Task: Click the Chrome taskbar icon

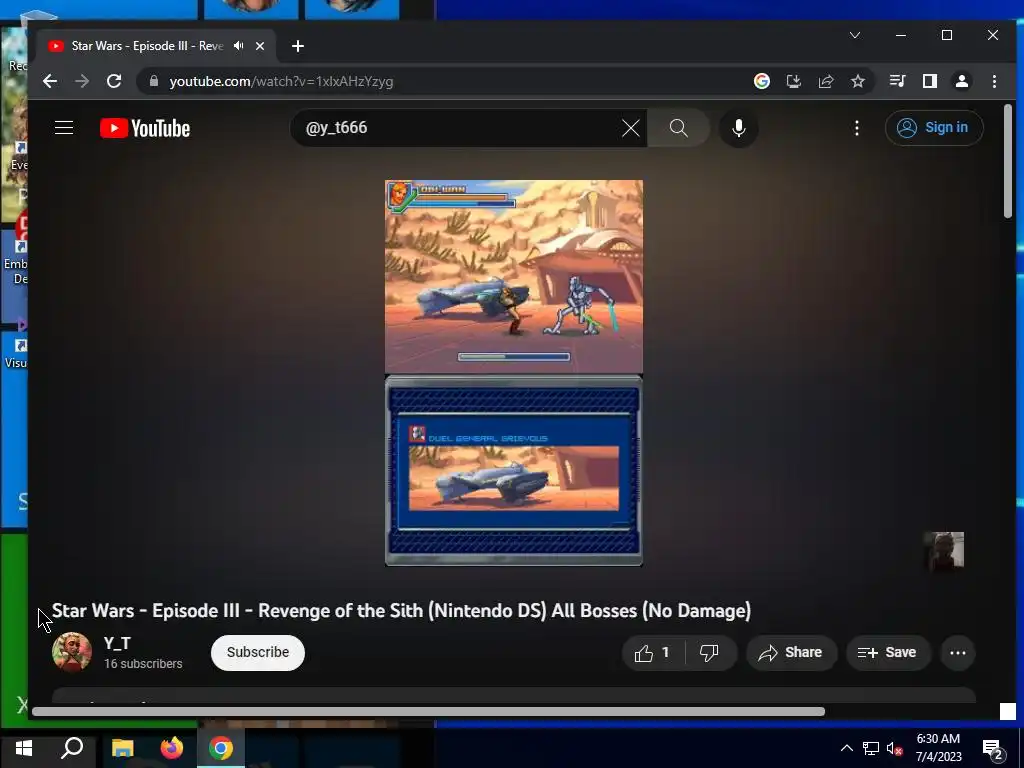Action: point(221,748)
